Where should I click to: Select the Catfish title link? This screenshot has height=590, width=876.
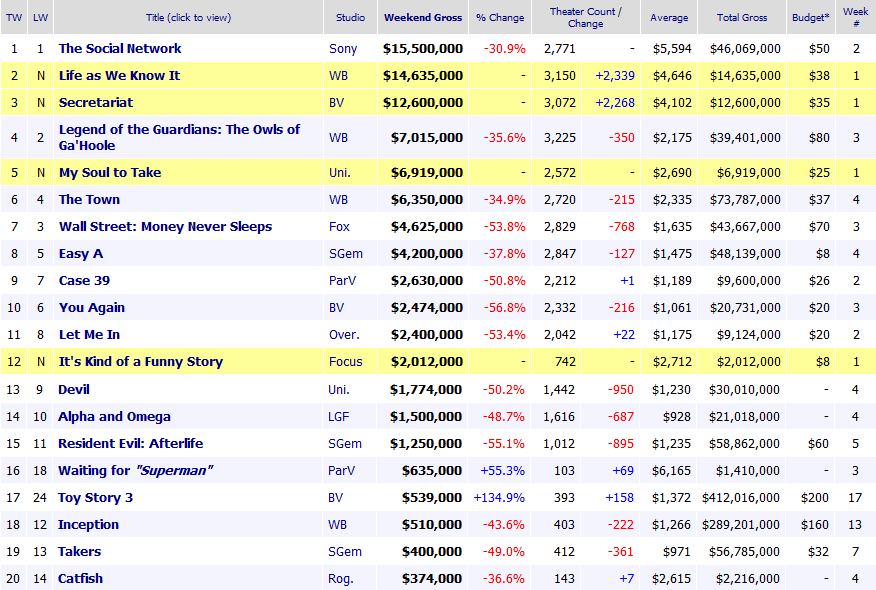tap(80, 578)
